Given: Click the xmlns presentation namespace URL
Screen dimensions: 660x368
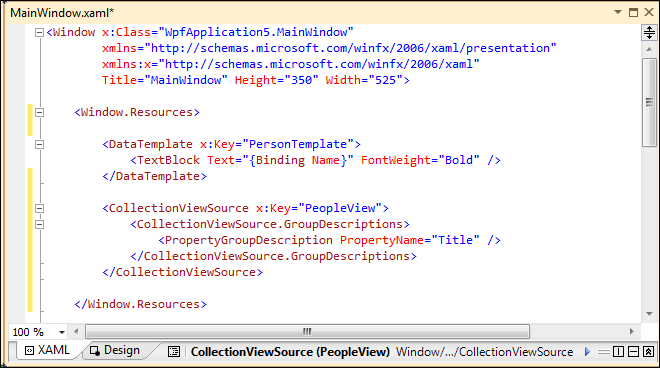Looking at the screenshot, I should (350, 48).
